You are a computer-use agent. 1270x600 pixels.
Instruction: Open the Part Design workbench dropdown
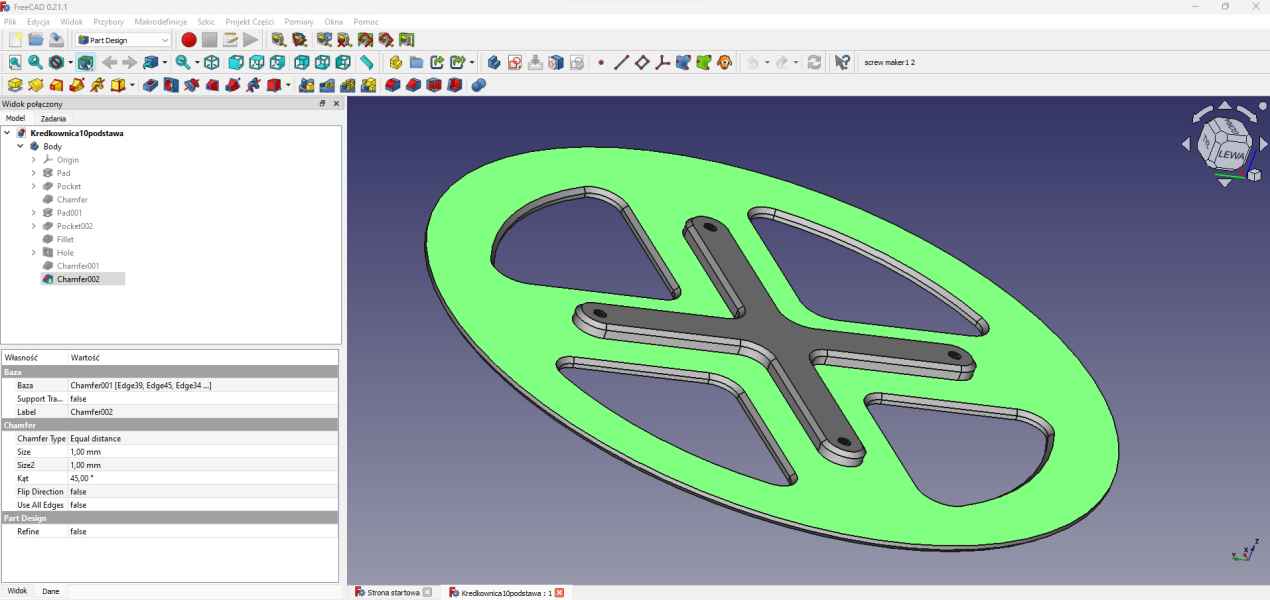tap(125, 40)
